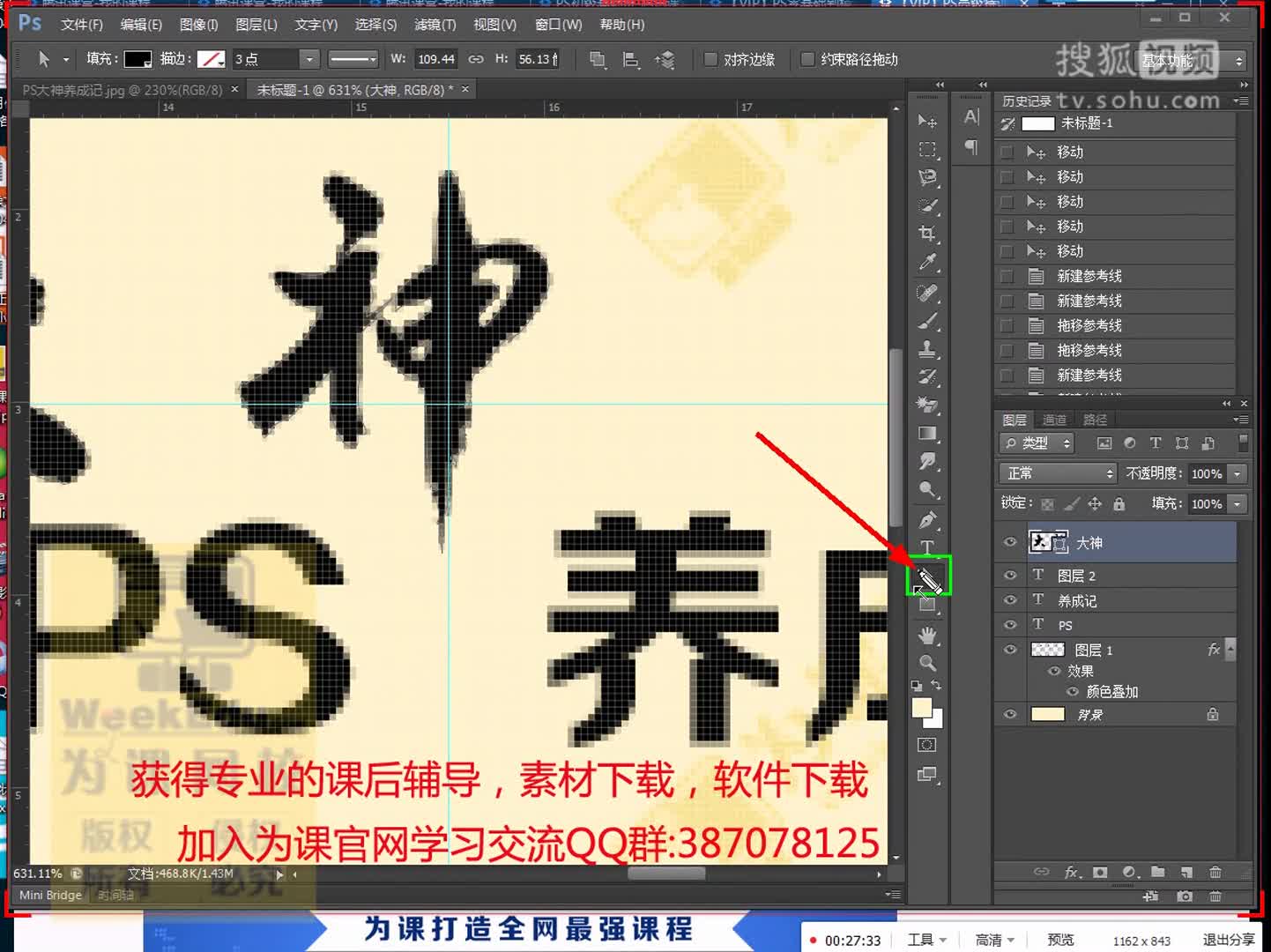Viewport: 1271px width, 952px height.
Task: Enable the 对齐边缘 checkbox
Action: tap(710, 59)
